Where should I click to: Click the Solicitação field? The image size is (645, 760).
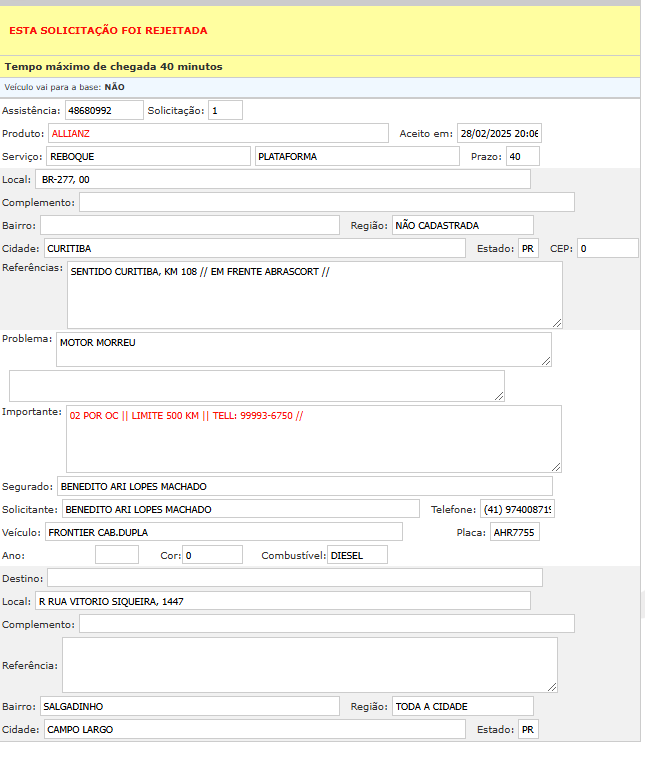(x=225, y=110)
